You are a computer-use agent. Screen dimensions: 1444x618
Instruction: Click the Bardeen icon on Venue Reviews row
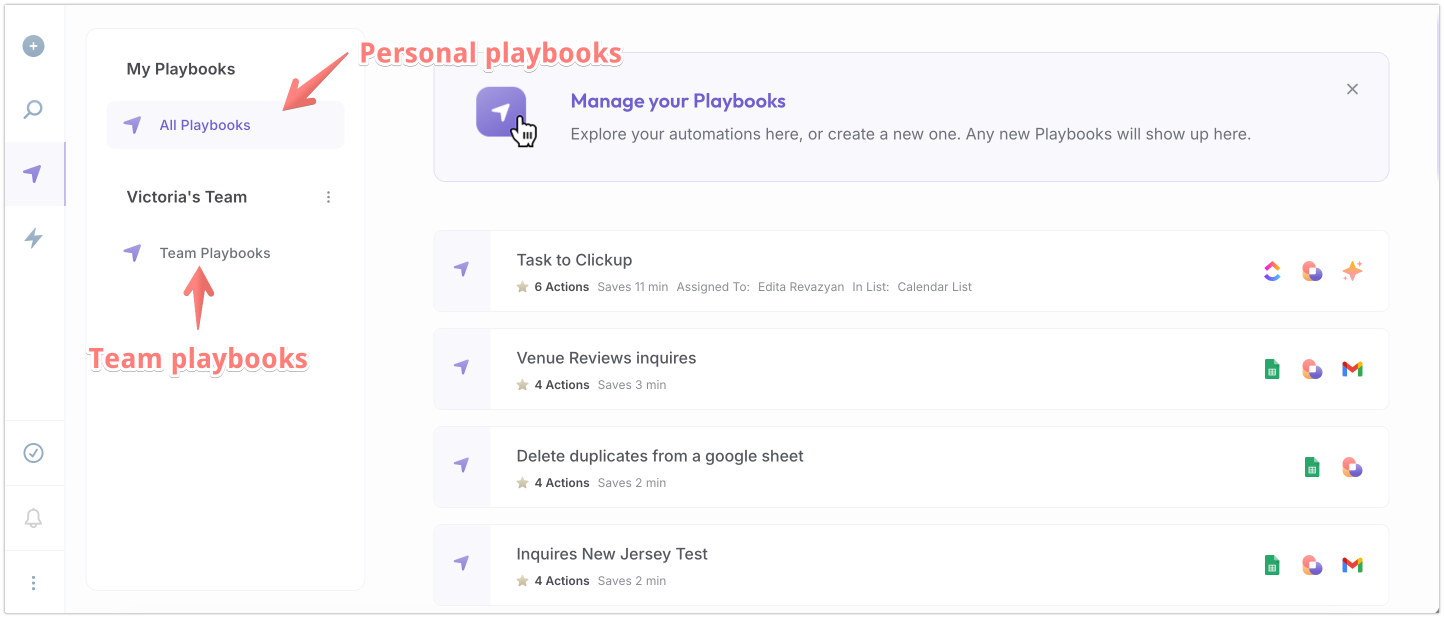pyautogui.click(x=1312, y=369)
